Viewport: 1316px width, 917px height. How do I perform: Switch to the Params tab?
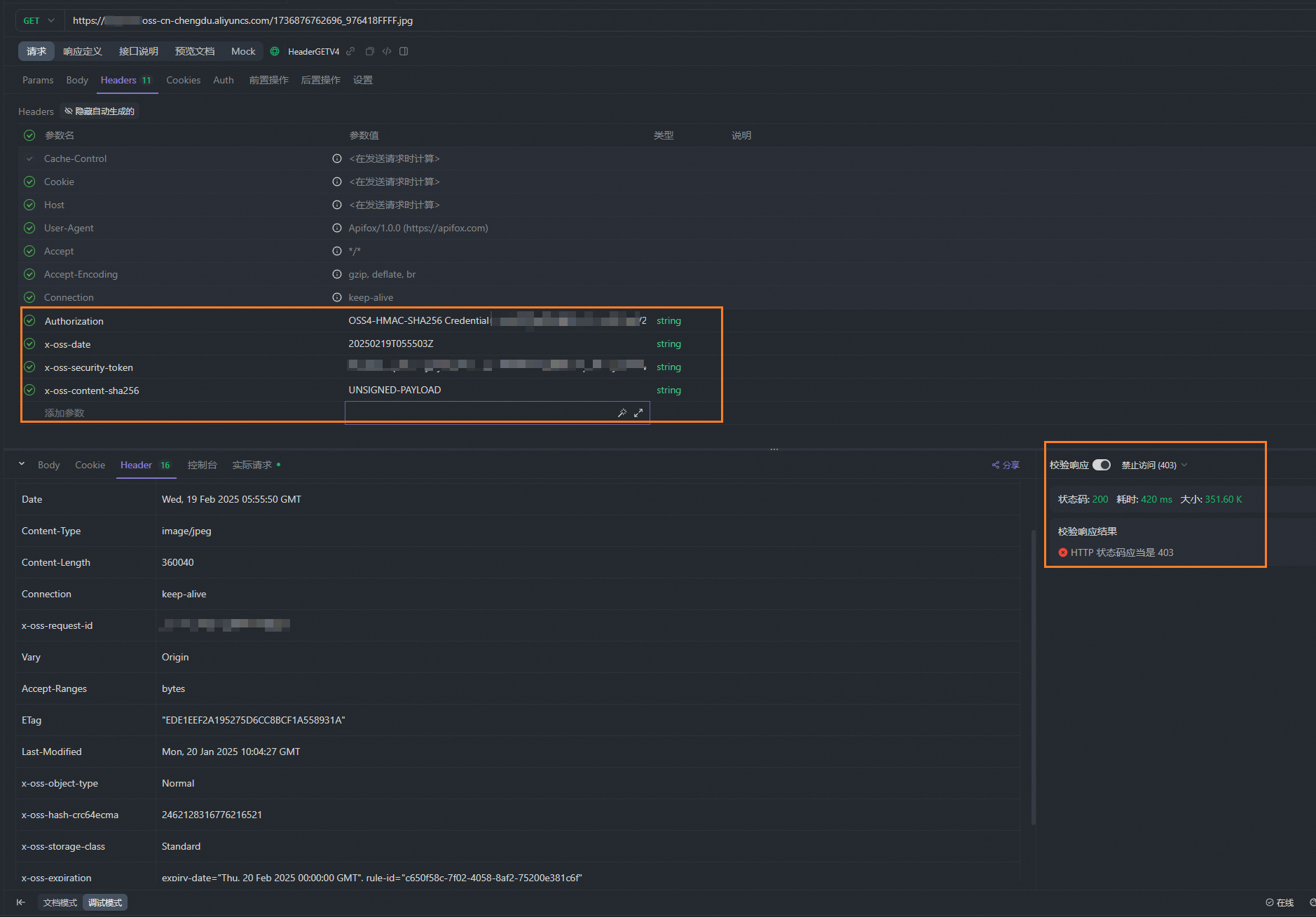(x=38, y=80)
